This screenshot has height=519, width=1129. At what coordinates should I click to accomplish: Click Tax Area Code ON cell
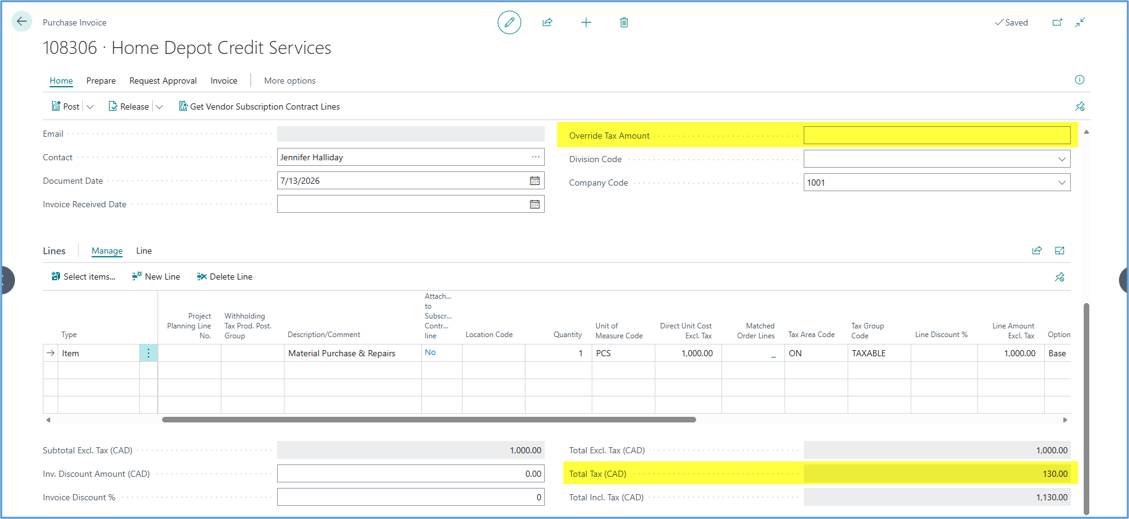coord(815,353)
